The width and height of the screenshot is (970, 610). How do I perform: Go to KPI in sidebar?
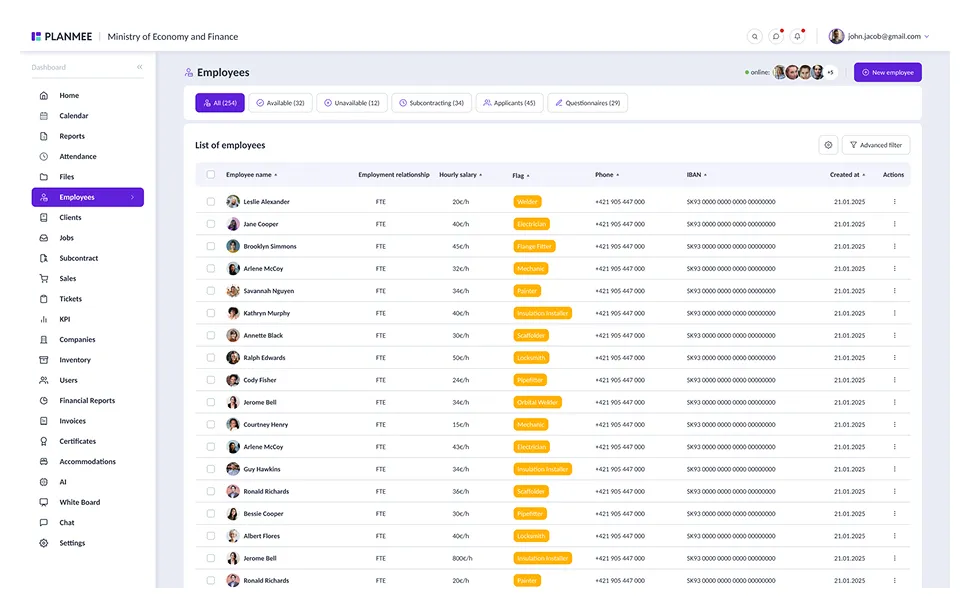[64, 319]
